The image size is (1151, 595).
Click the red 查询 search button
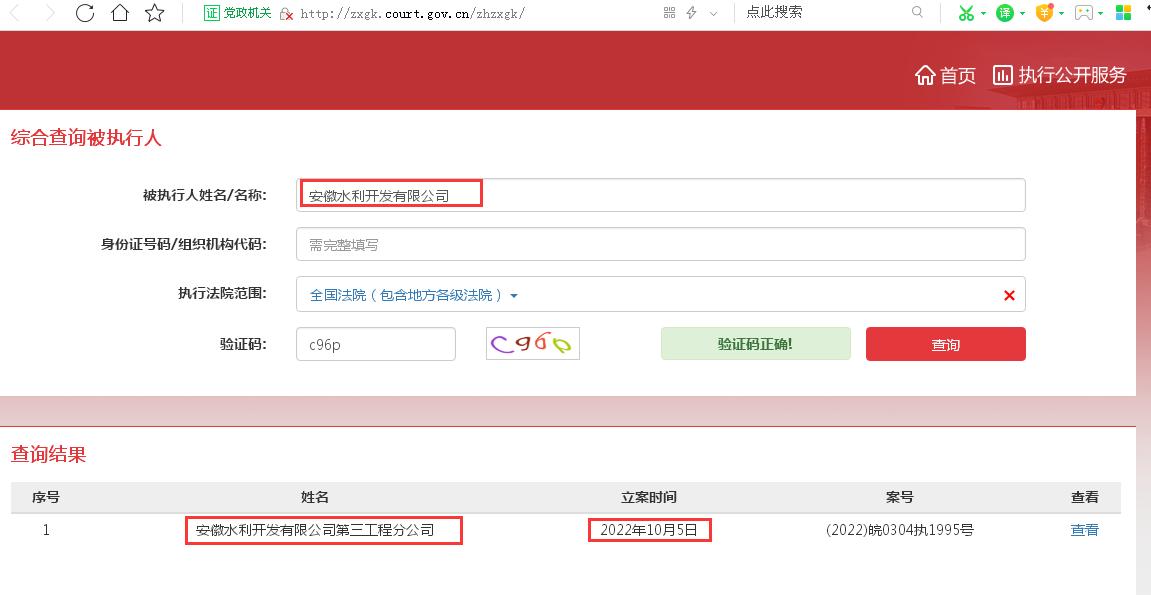[945, 343]
